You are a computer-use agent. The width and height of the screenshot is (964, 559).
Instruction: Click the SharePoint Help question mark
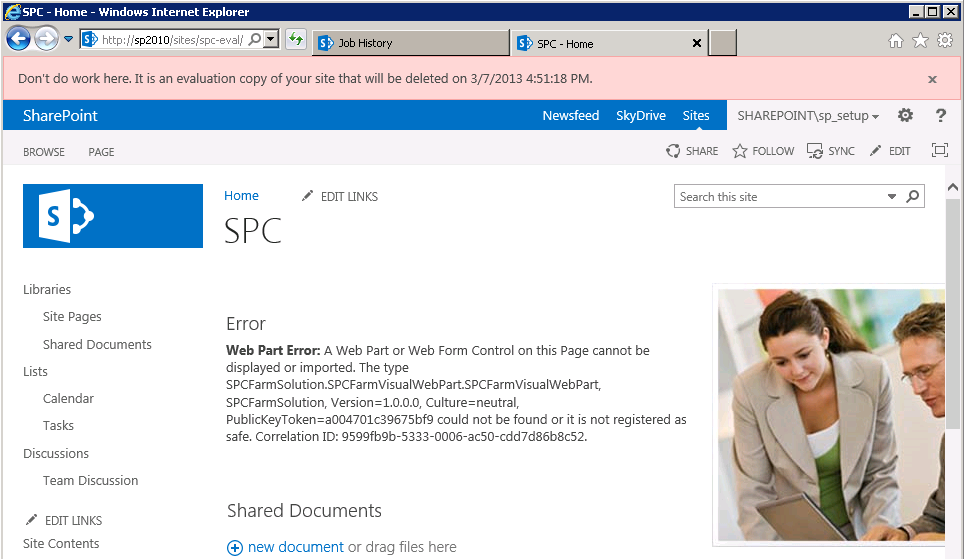[x=941, y=115]
